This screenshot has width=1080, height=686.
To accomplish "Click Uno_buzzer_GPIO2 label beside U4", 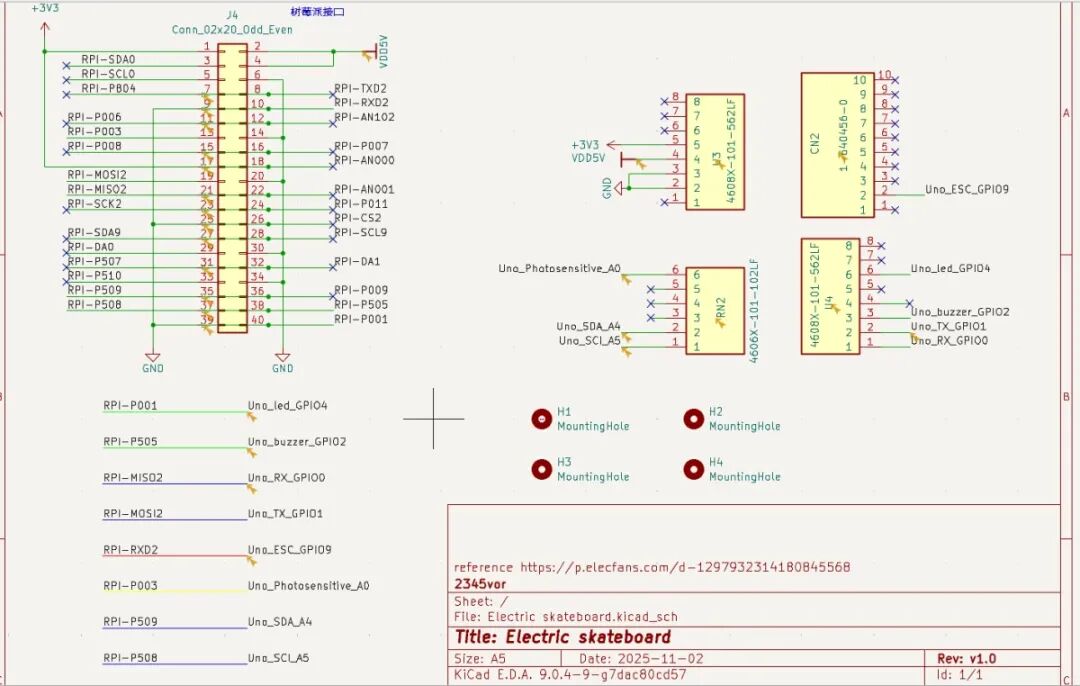I will (x=960, y=312).
